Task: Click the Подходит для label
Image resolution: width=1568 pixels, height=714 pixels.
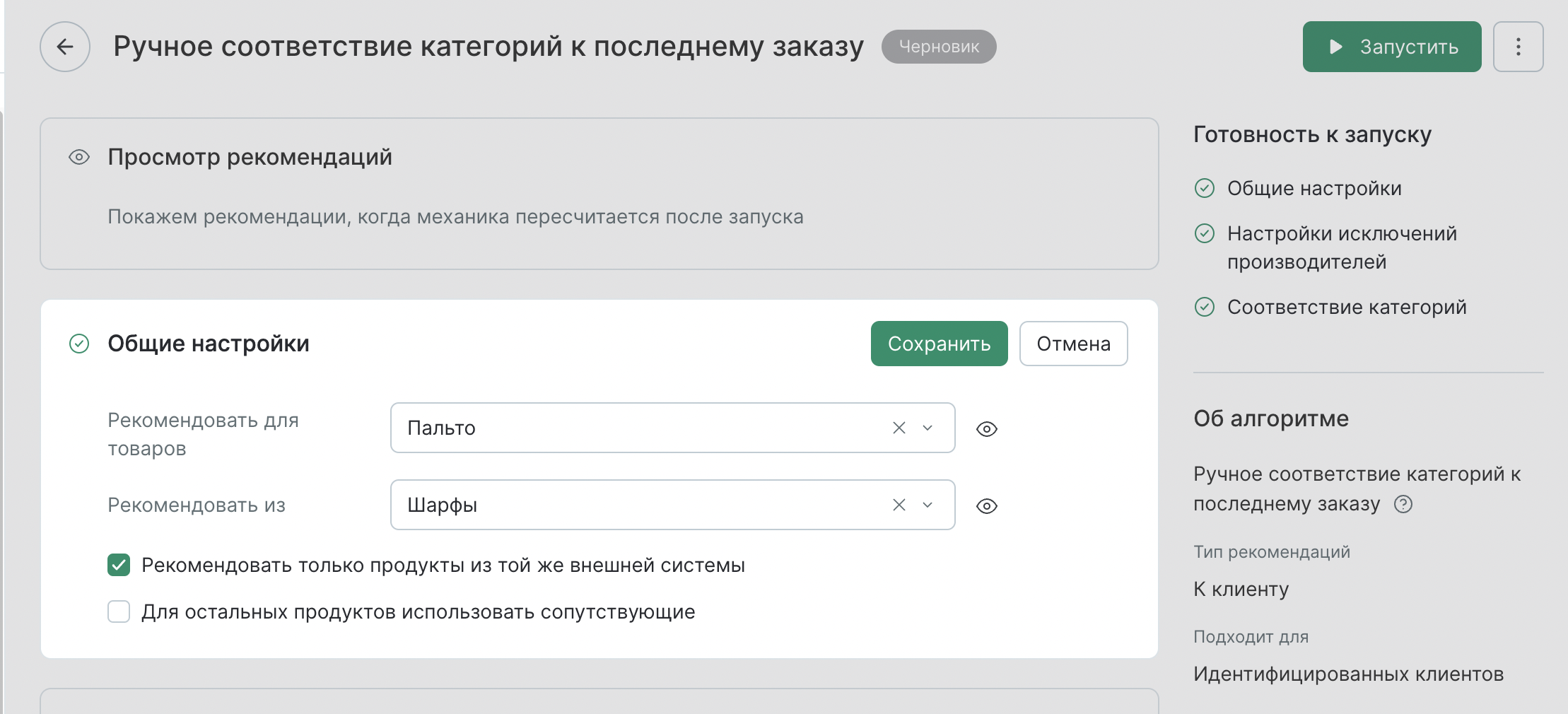Action: tap(1251, 636)
